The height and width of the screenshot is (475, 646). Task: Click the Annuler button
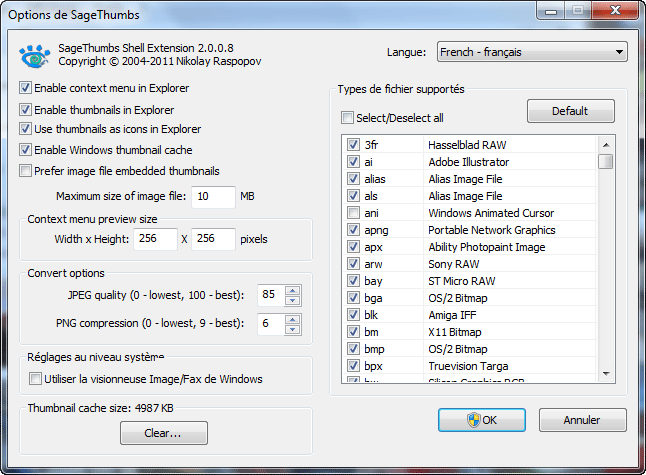click(x=583, y=420)
